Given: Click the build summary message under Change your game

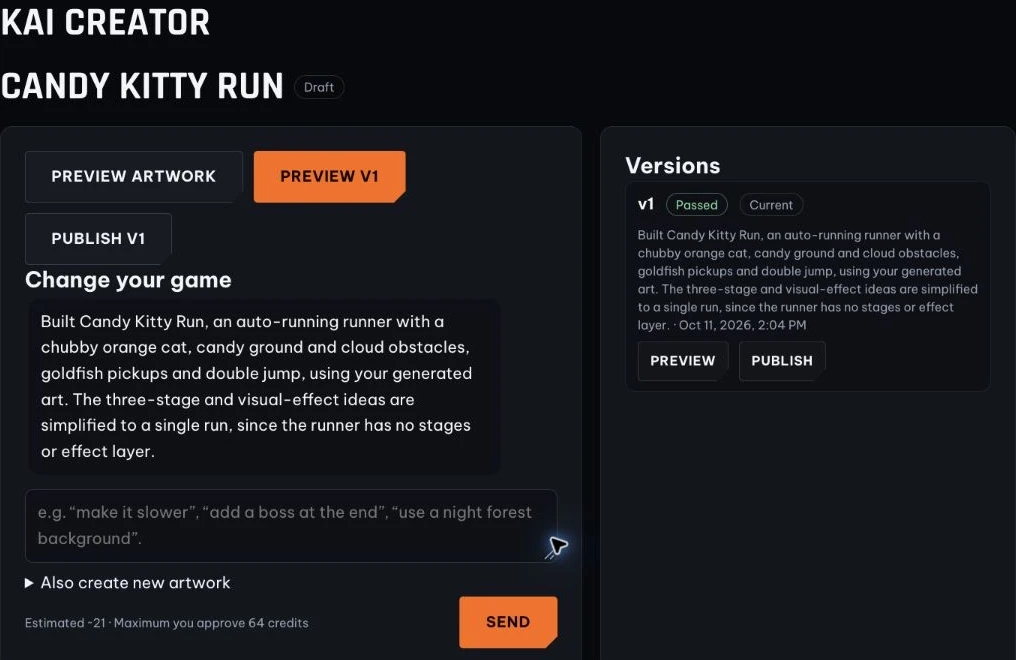Looking at the screenshot, I should (x=264, y=387).
